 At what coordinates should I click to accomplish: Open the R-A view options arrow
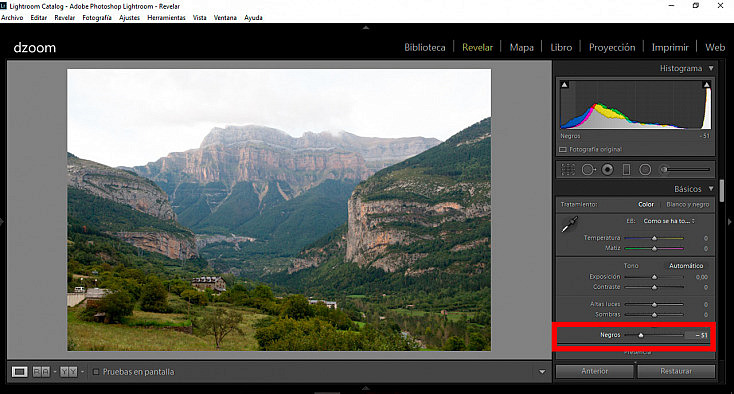coord(55,372)
